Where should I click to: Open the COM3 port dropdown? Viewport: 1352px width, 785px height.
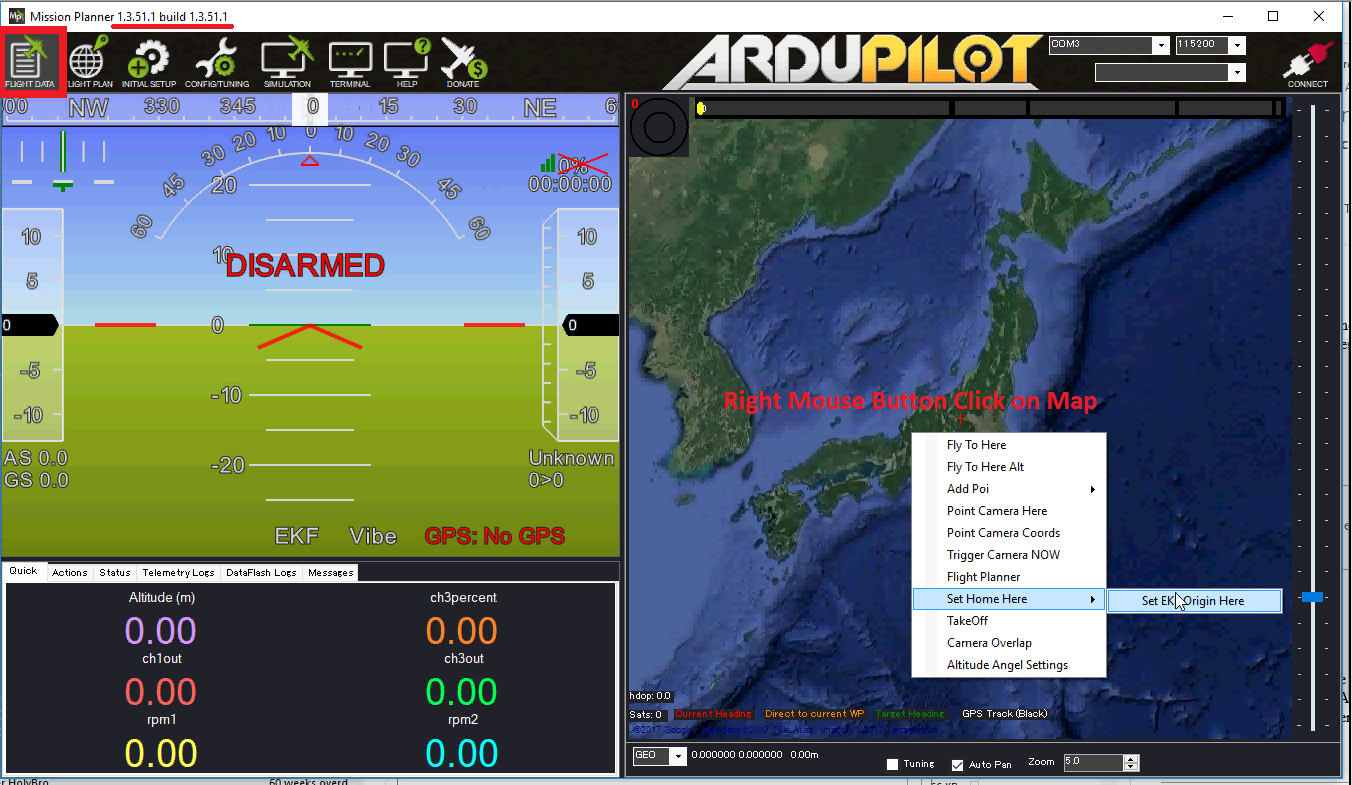click(1160, 44)
